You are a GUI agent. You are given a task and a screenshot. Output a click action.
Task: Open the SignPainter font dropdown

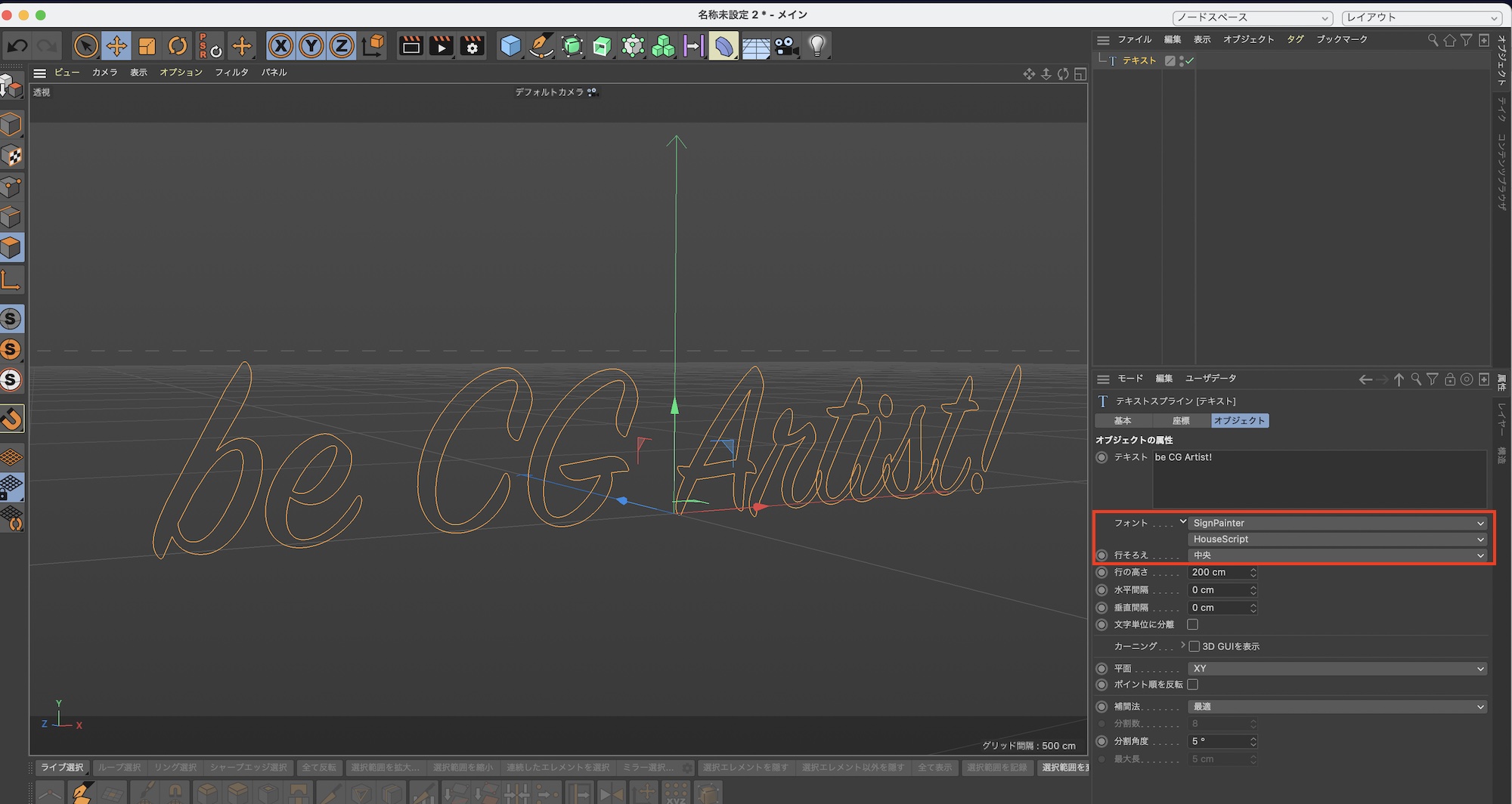[x=1337, y=523]
